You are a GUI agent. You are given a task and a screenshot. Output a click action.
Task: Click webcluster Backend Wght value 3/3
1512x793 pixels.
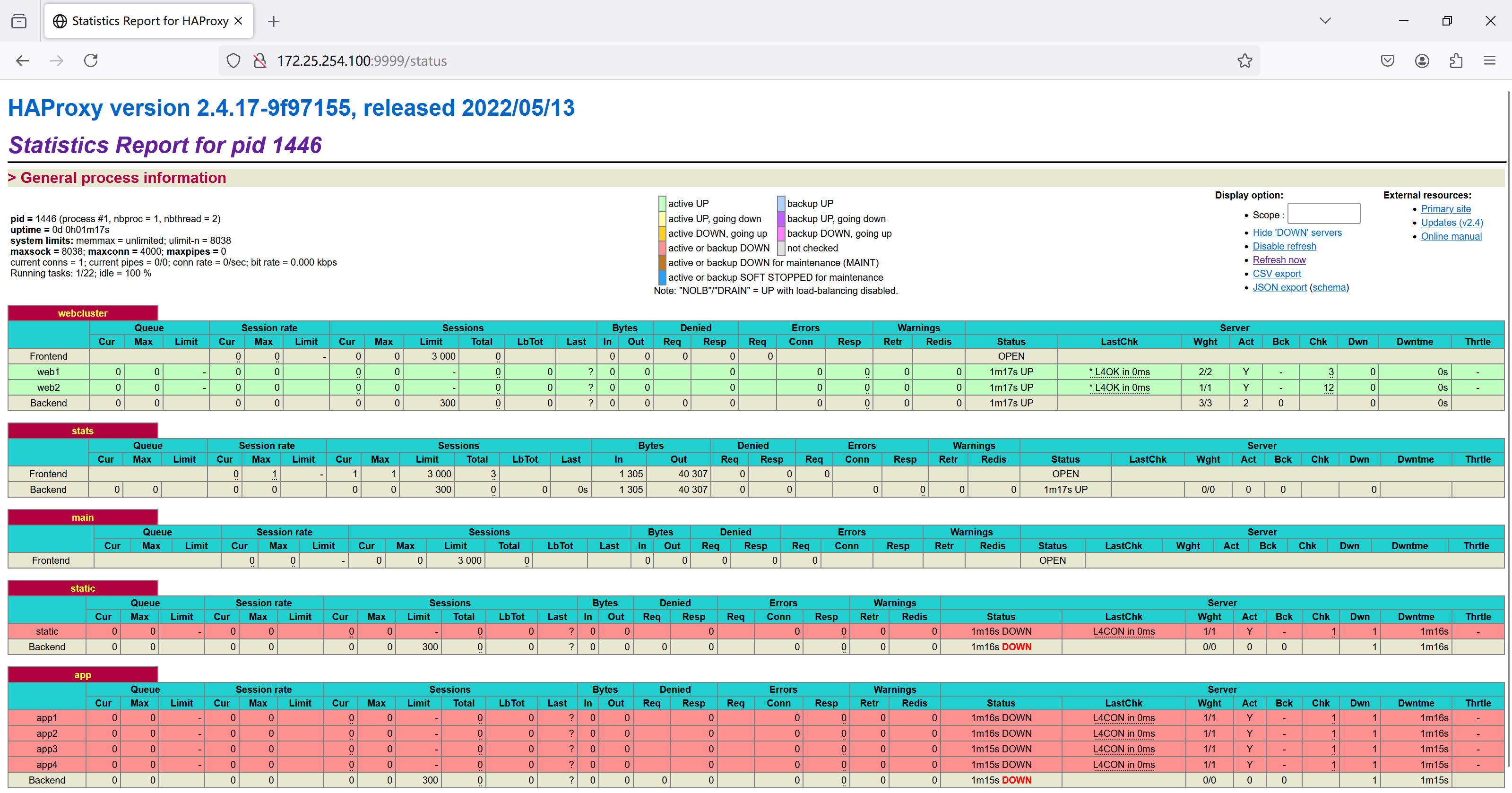tap(1205, 403)
